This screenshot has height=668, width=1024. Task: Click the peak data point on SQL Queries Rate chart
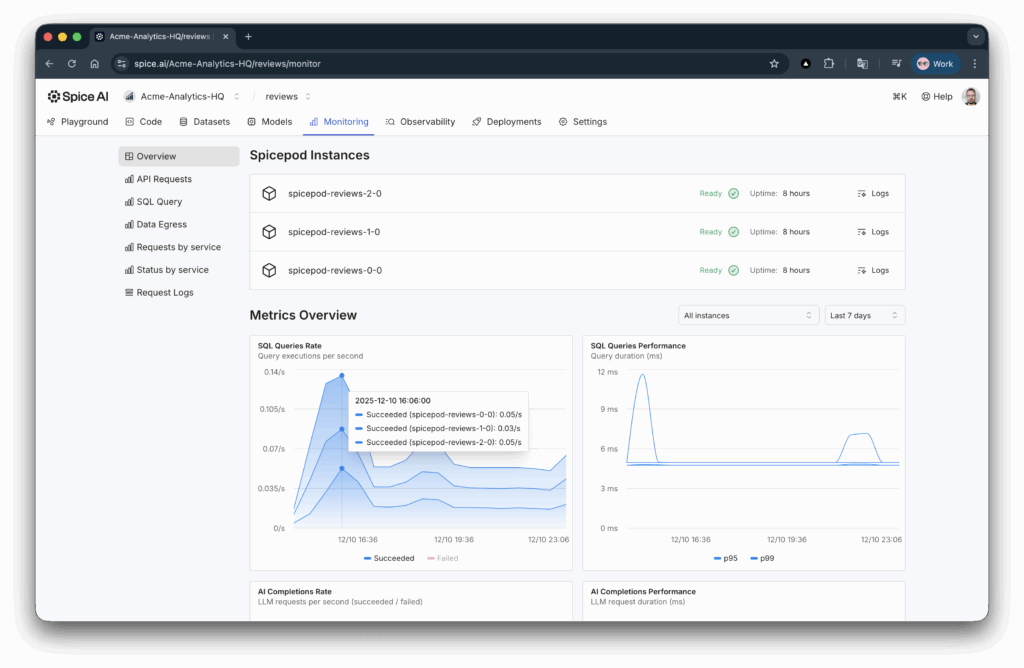coord(342,376)
